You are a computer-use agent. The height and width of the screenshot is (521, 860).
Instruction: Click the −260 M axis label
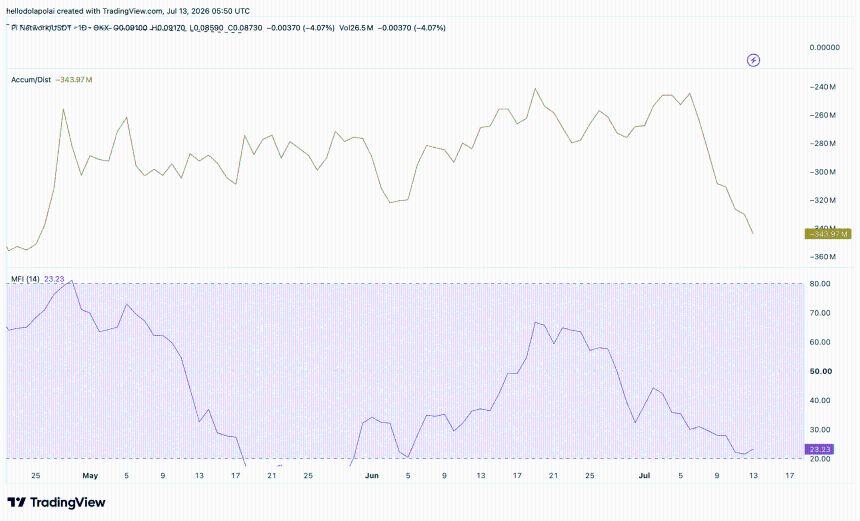tap(823, 115)
